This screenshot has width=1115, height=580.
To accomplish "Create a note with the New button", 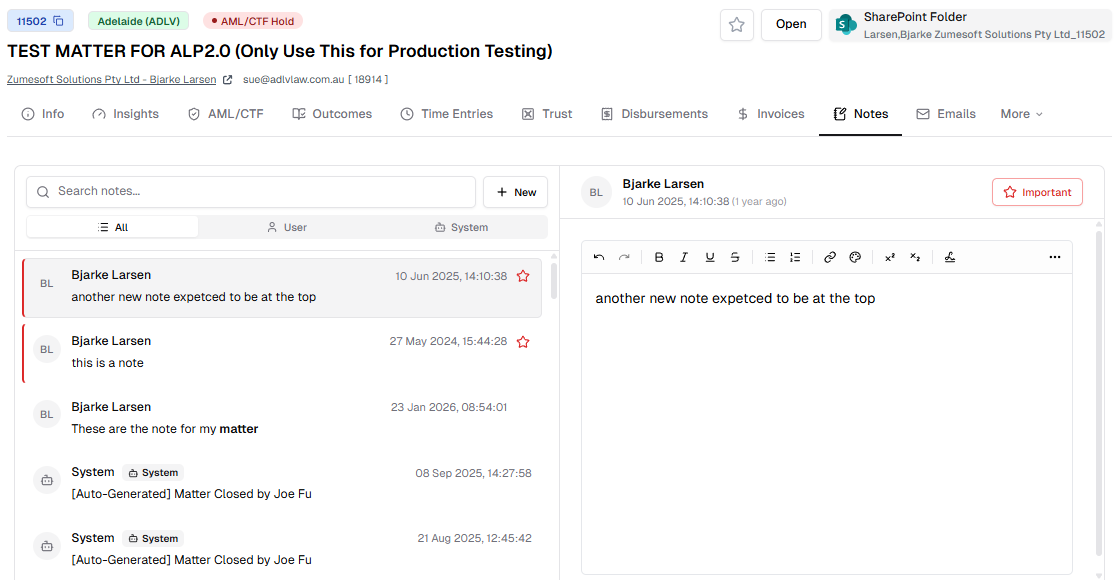I will 516,192.
